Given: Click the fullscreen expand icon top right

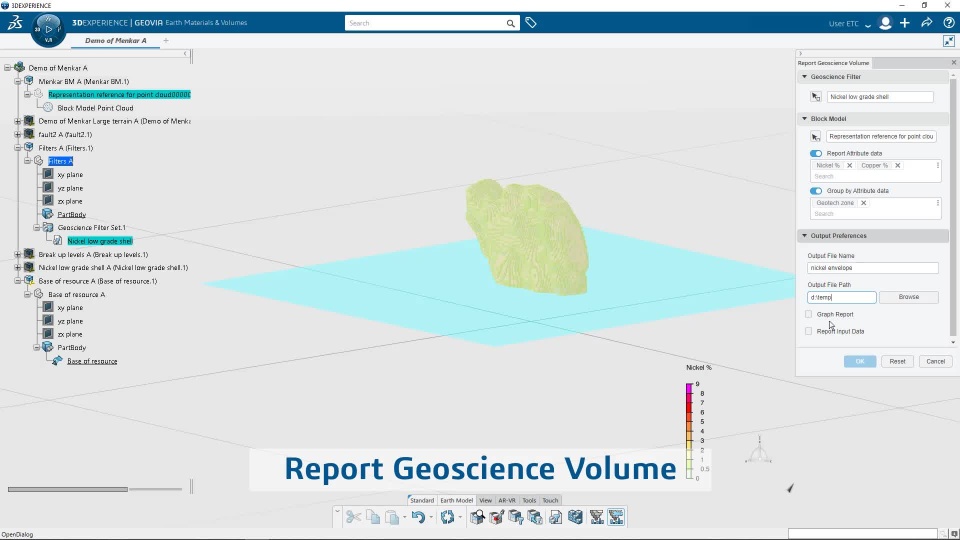Looking at the screenshot, I should point(949,41).
